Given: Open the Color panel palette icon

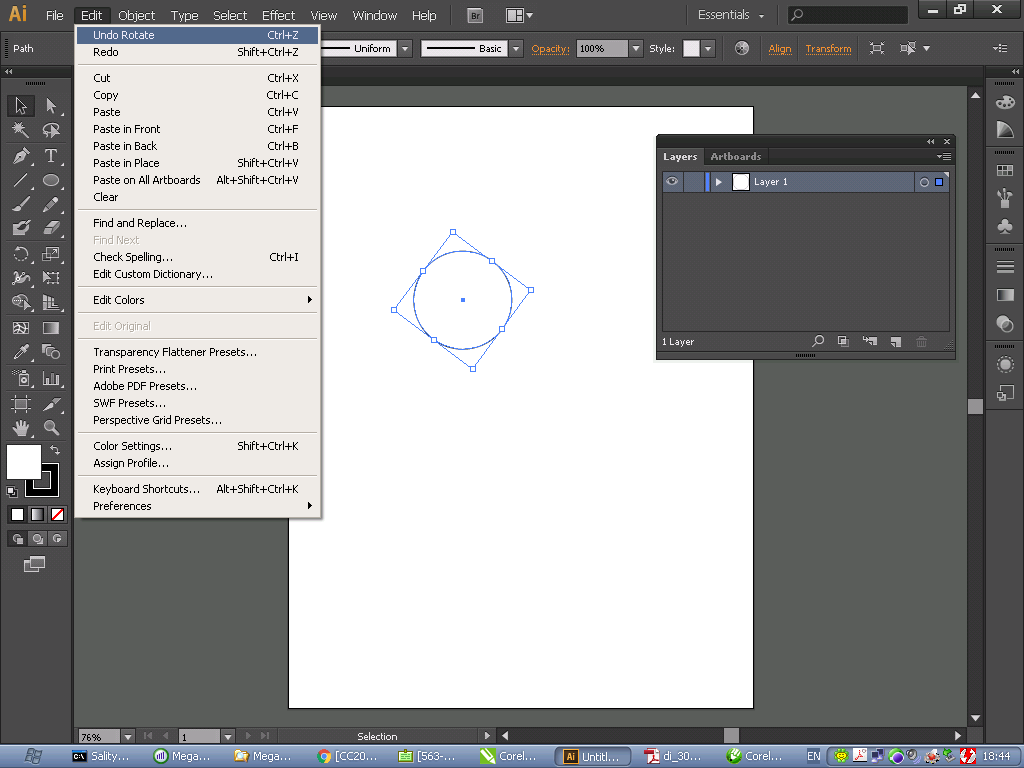Looking at the screenshot, I should click(x=1005, y=103).
